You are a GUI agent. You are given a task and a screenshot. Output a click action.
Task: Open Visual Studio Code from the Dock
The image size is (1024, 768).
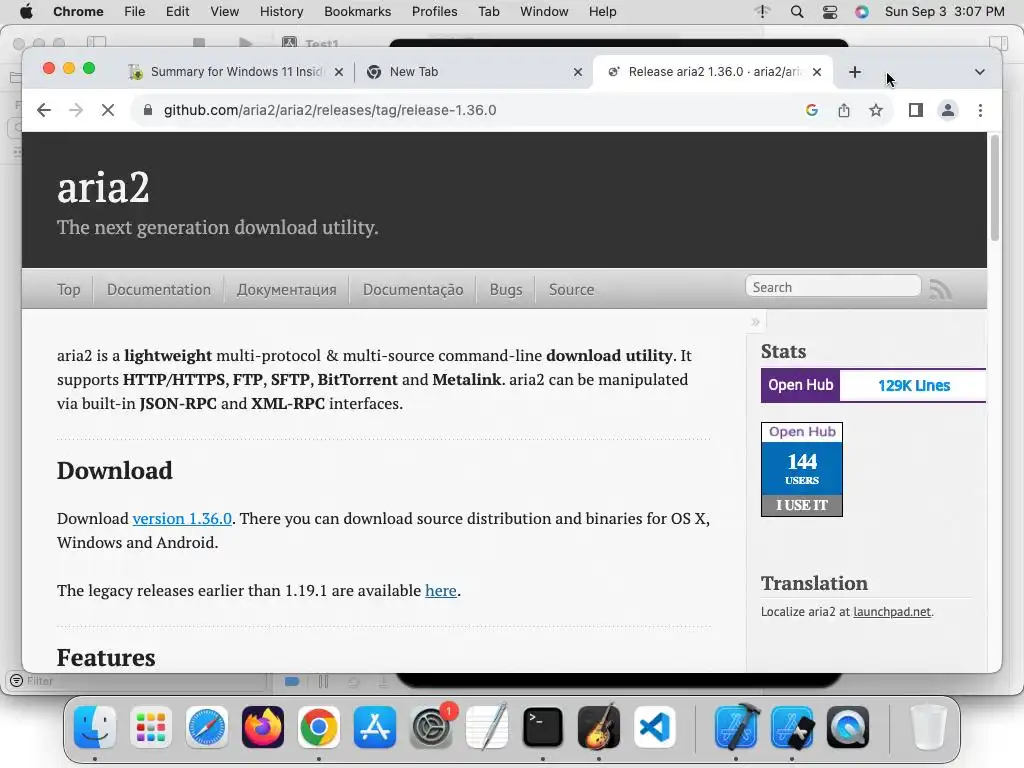655,727
